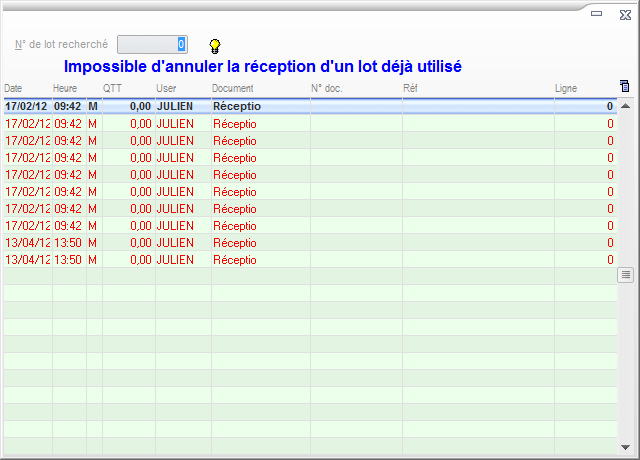This screenshot has width=640, height=460.
Task: Sort by the Date column header
Action: coord(14,89)
